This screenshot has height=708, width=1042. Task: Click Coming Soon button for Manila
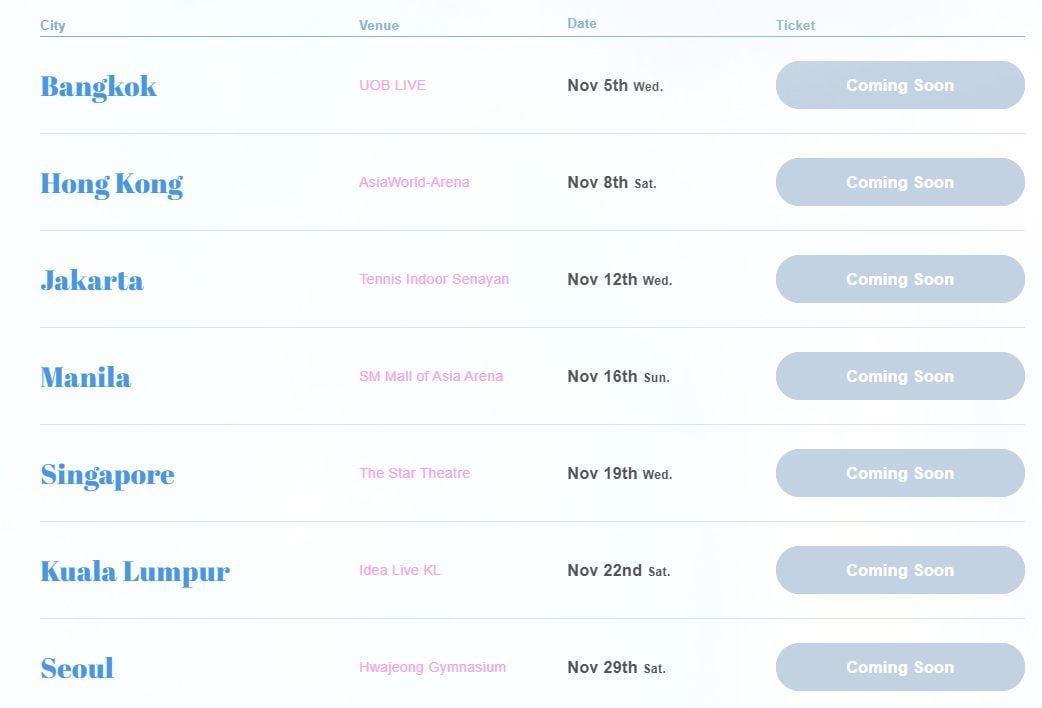coord(900,376)
